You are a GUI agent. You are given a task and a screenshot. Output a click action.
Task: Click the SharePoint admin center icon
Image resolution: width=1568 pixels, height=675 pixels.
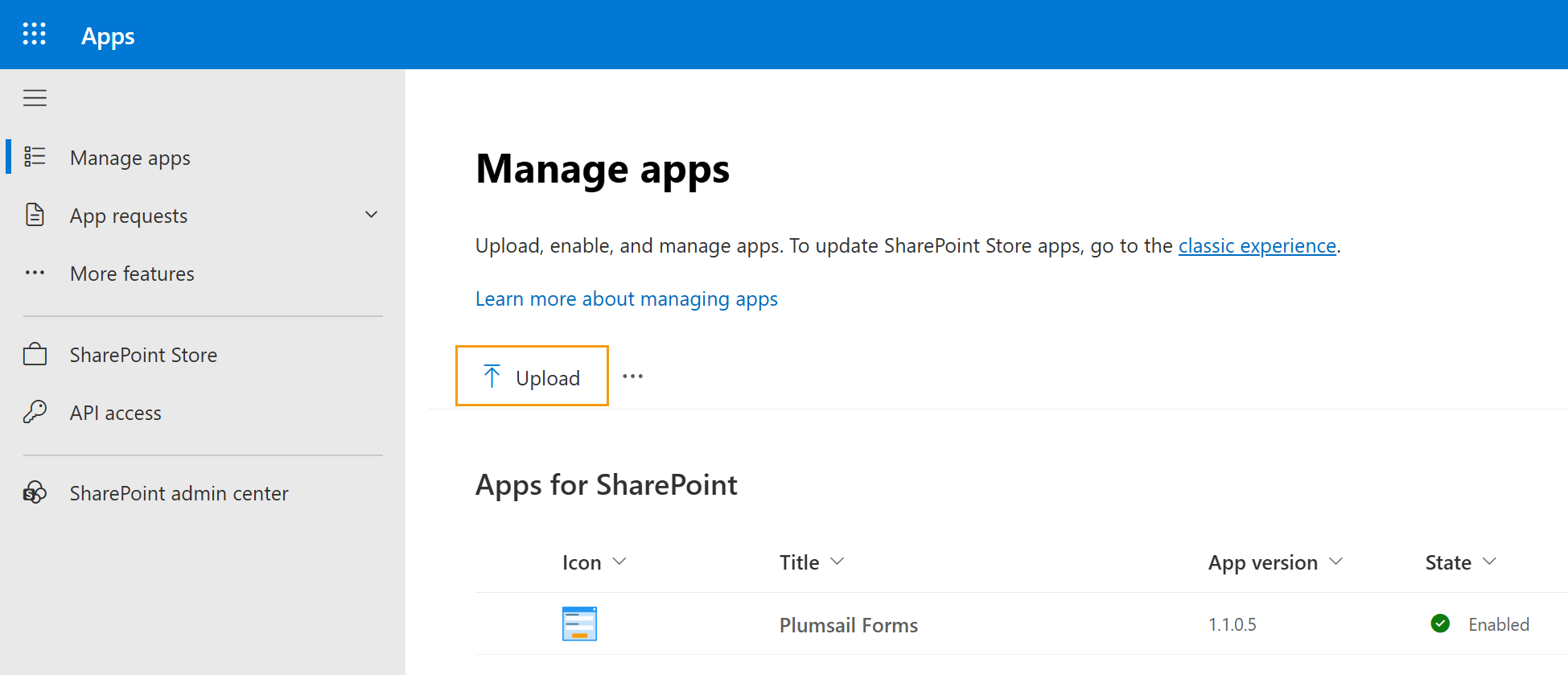tap(35, 492)
